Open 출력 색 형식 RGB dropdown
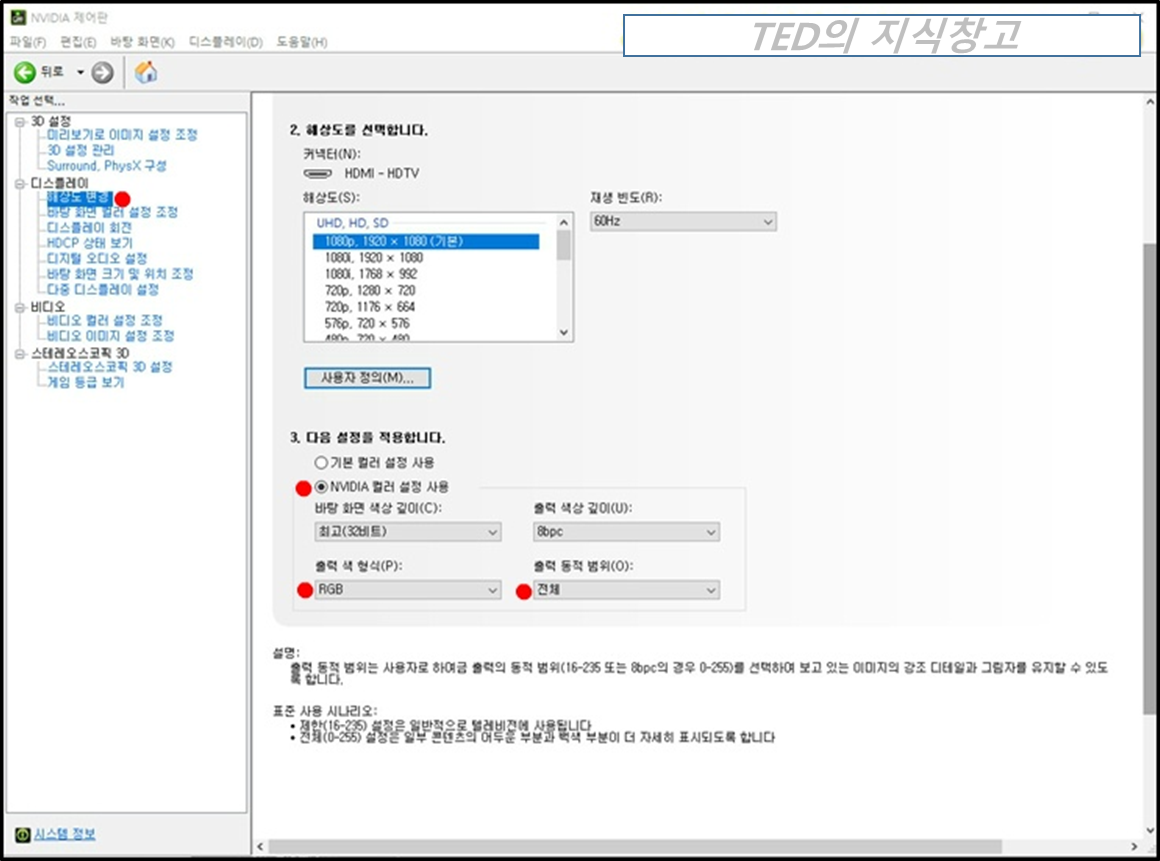 (408, 590)
